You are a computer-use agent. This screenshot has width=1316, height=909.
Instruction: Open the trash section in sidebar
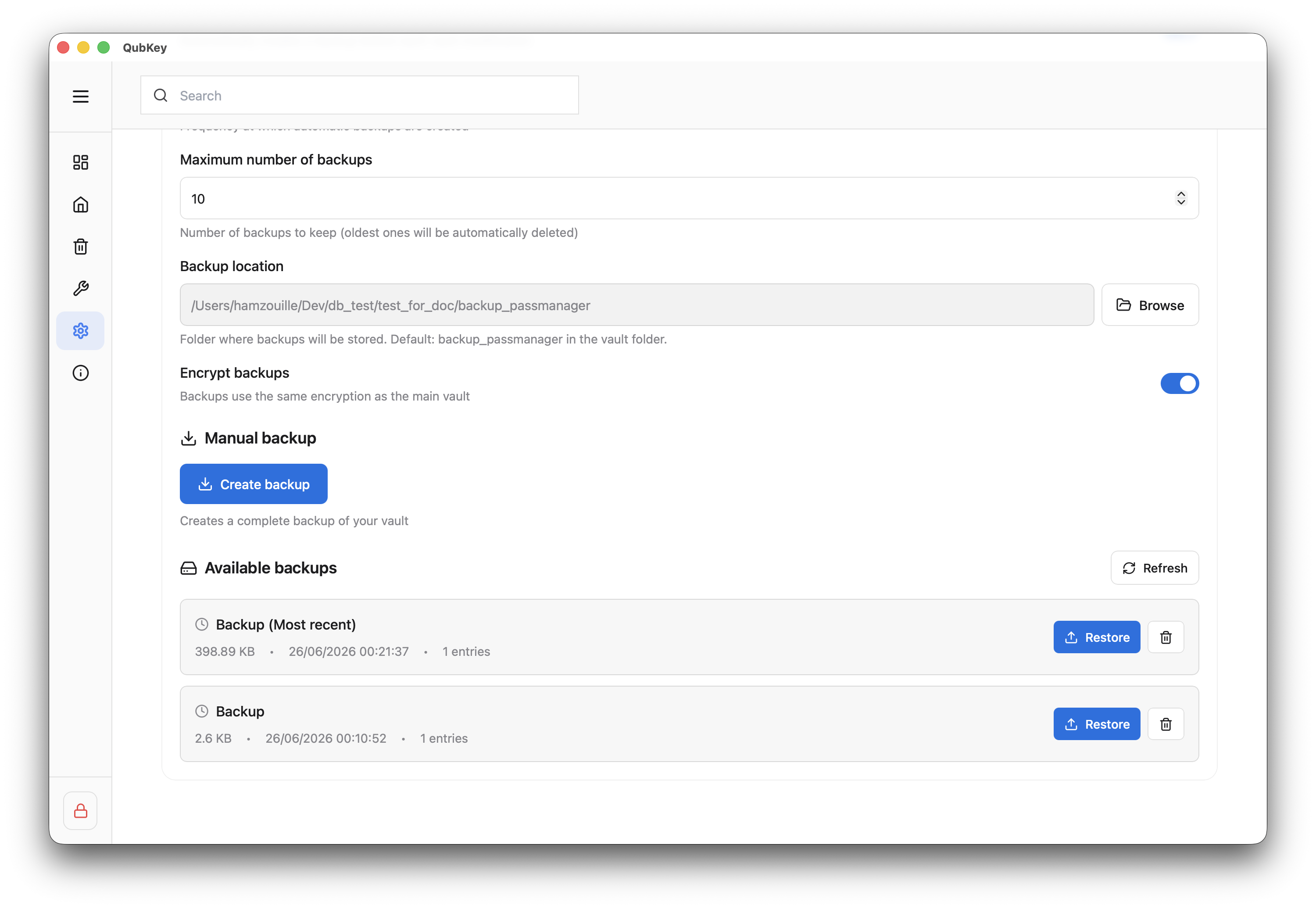(80, 247)
